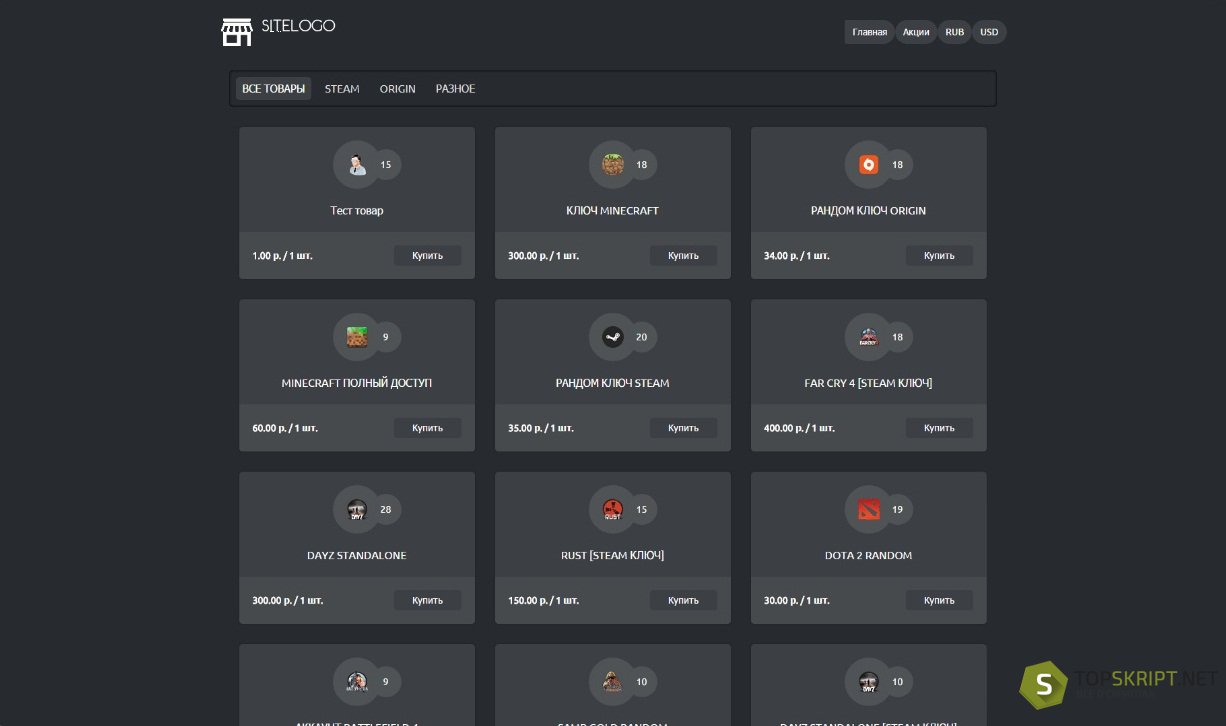The height and width of the screenshot is (726, 1226).
Task: Click the stock badge 18 on КЛЮЧ MINECRAFT
Action: (x=642, y=165)
